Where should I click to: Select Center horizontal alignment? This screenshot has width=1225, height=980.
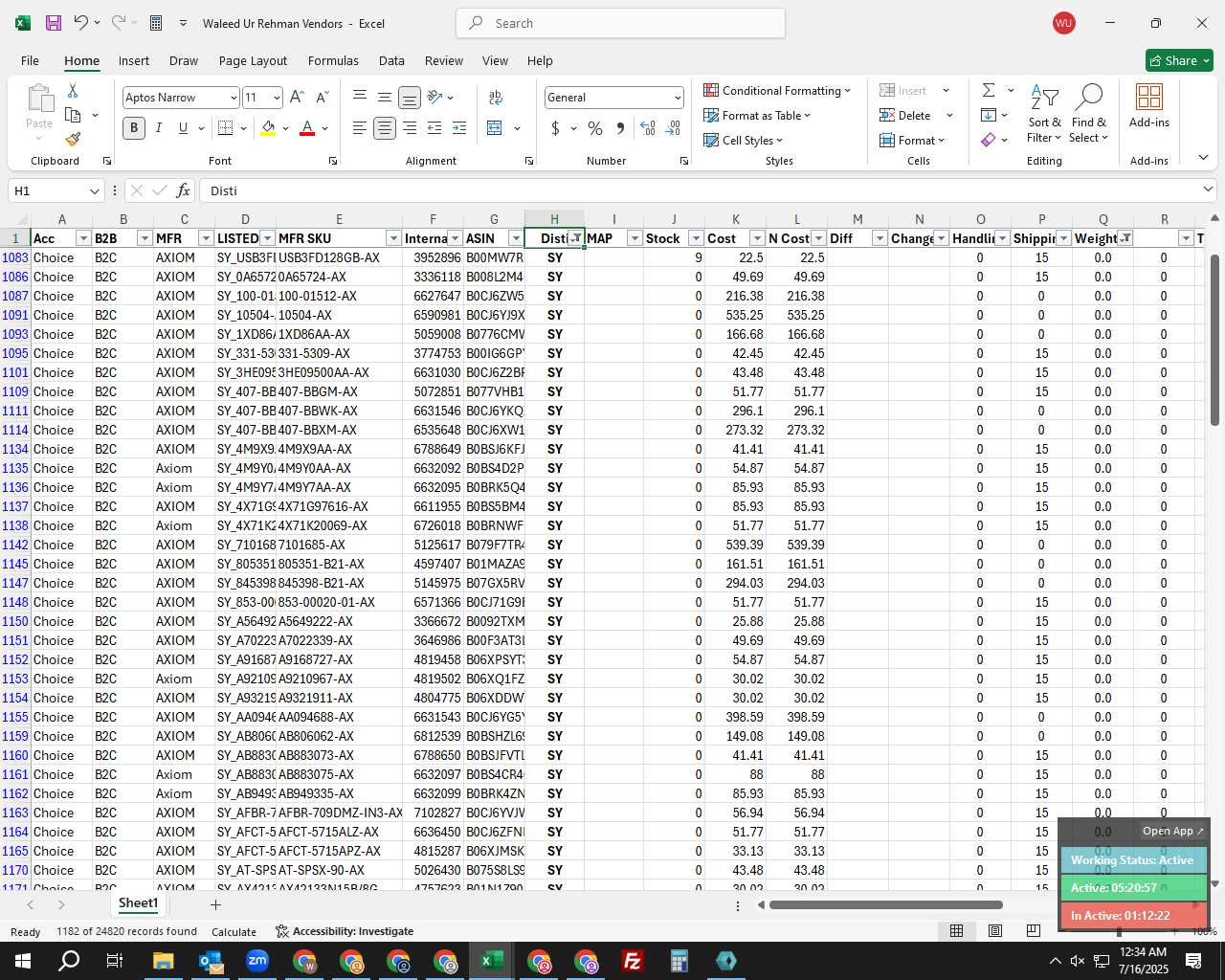pyautogui.click(x=385, y=128)
